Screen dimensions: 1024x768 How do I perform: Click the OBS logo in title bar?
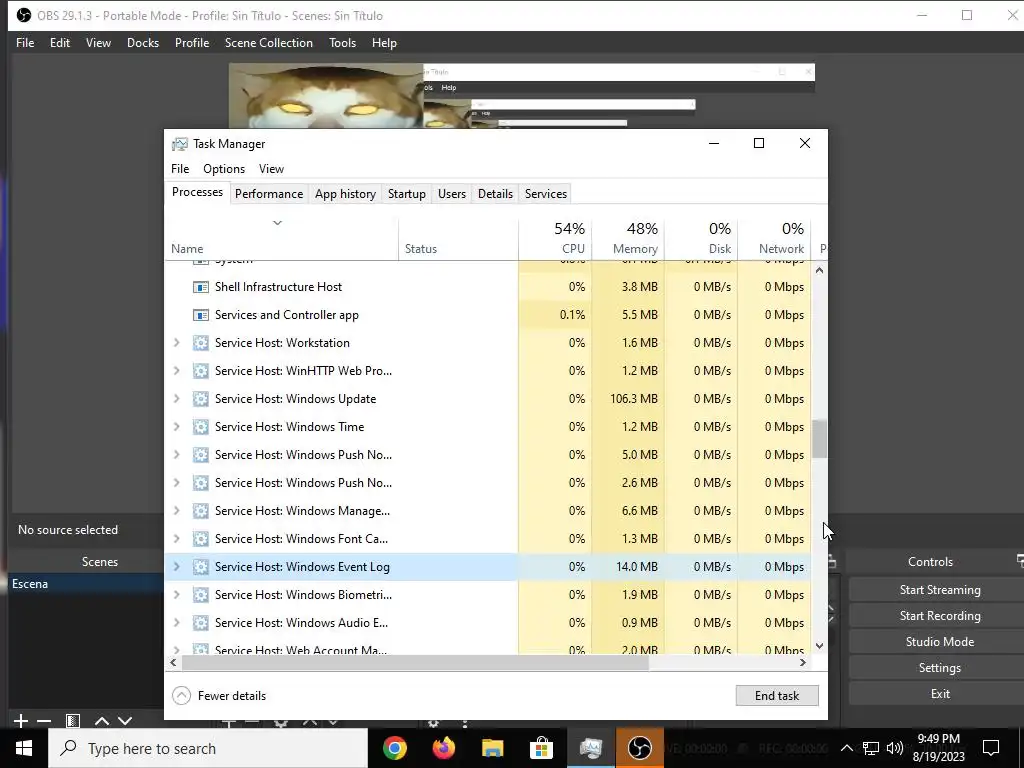click(24, 15)
